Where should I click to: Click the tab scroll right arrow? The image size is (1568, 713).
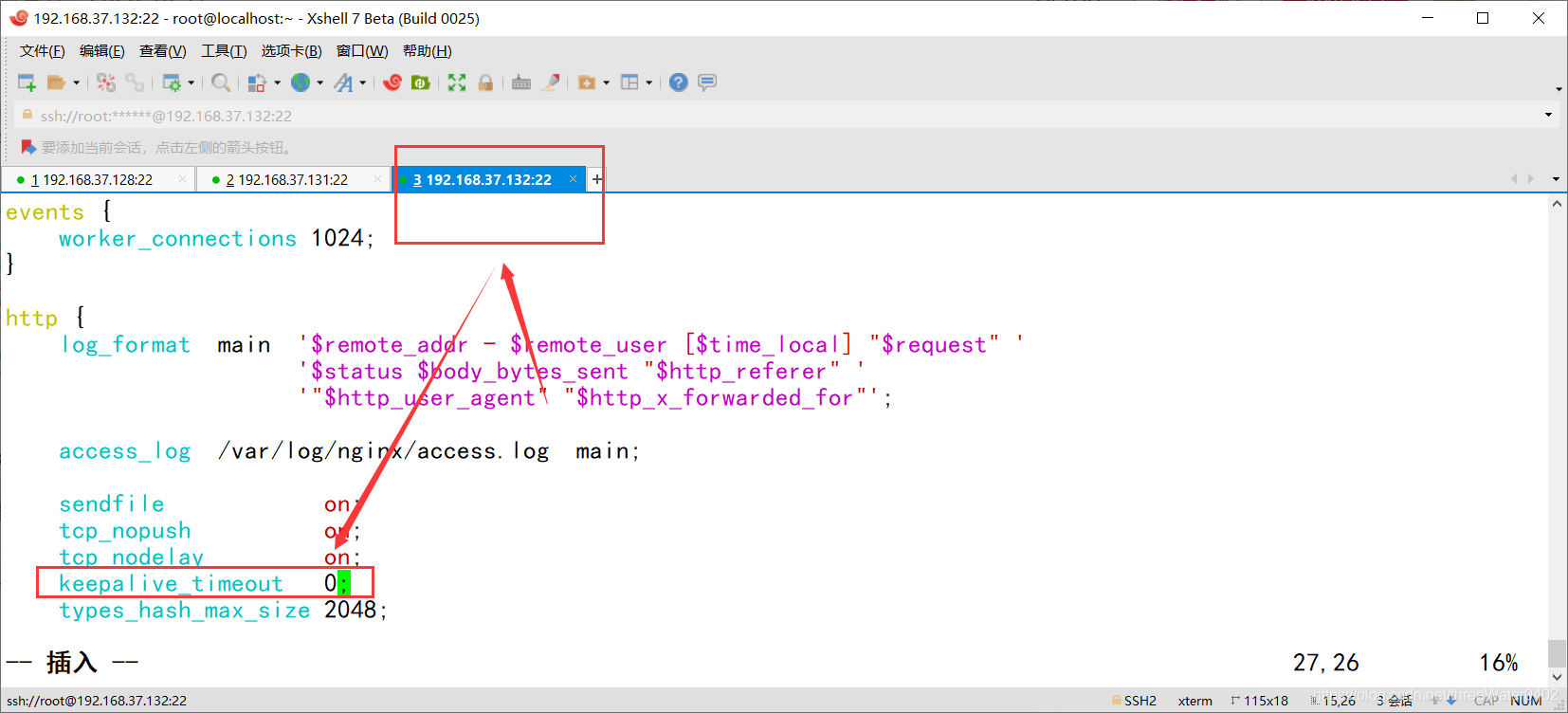pos(1531,179)
